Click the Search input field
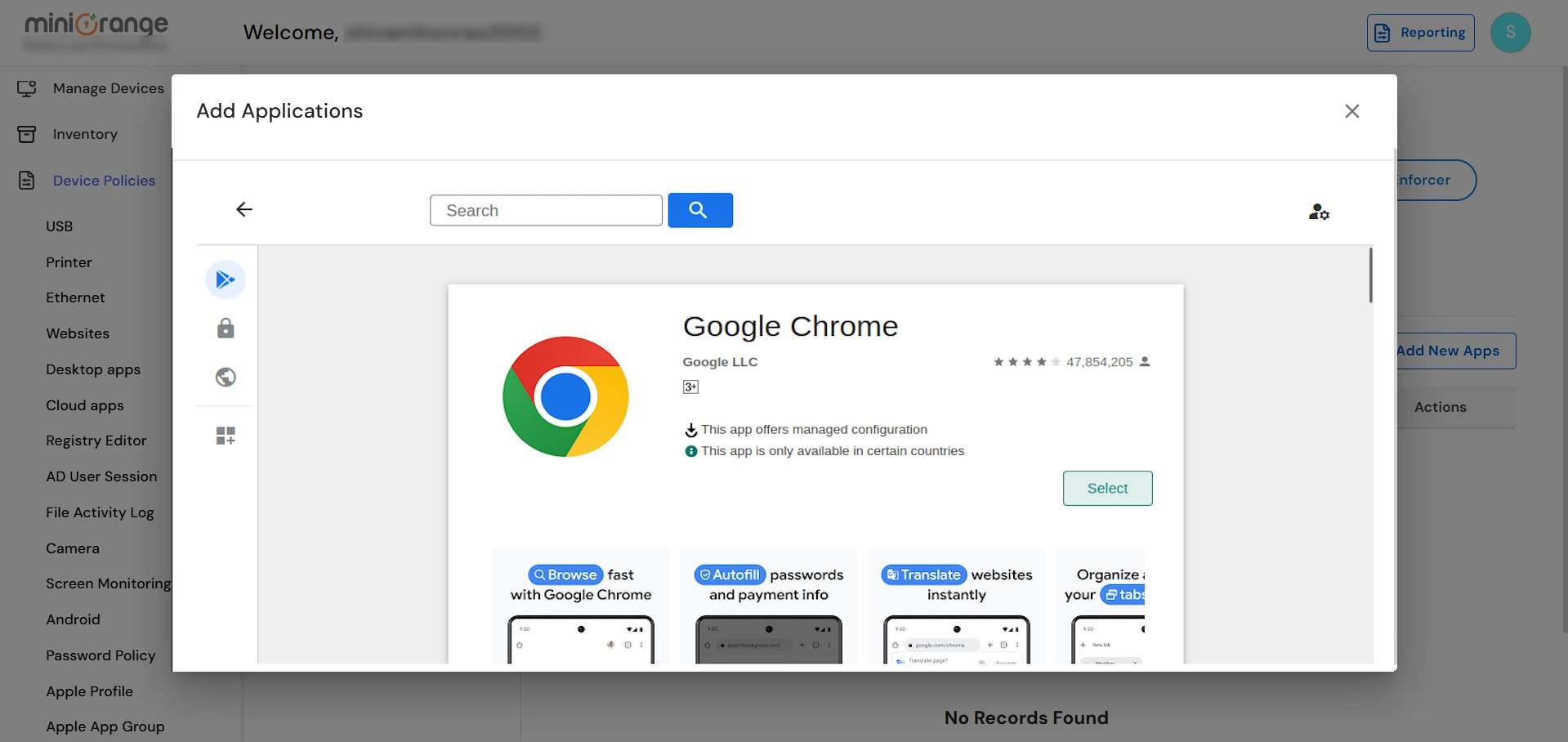 [546, 211]
